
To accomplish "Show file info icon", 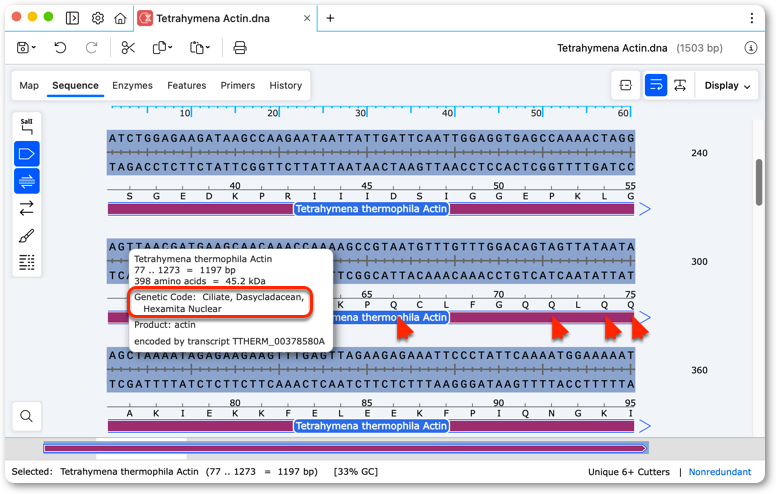I will pos(751,48).
